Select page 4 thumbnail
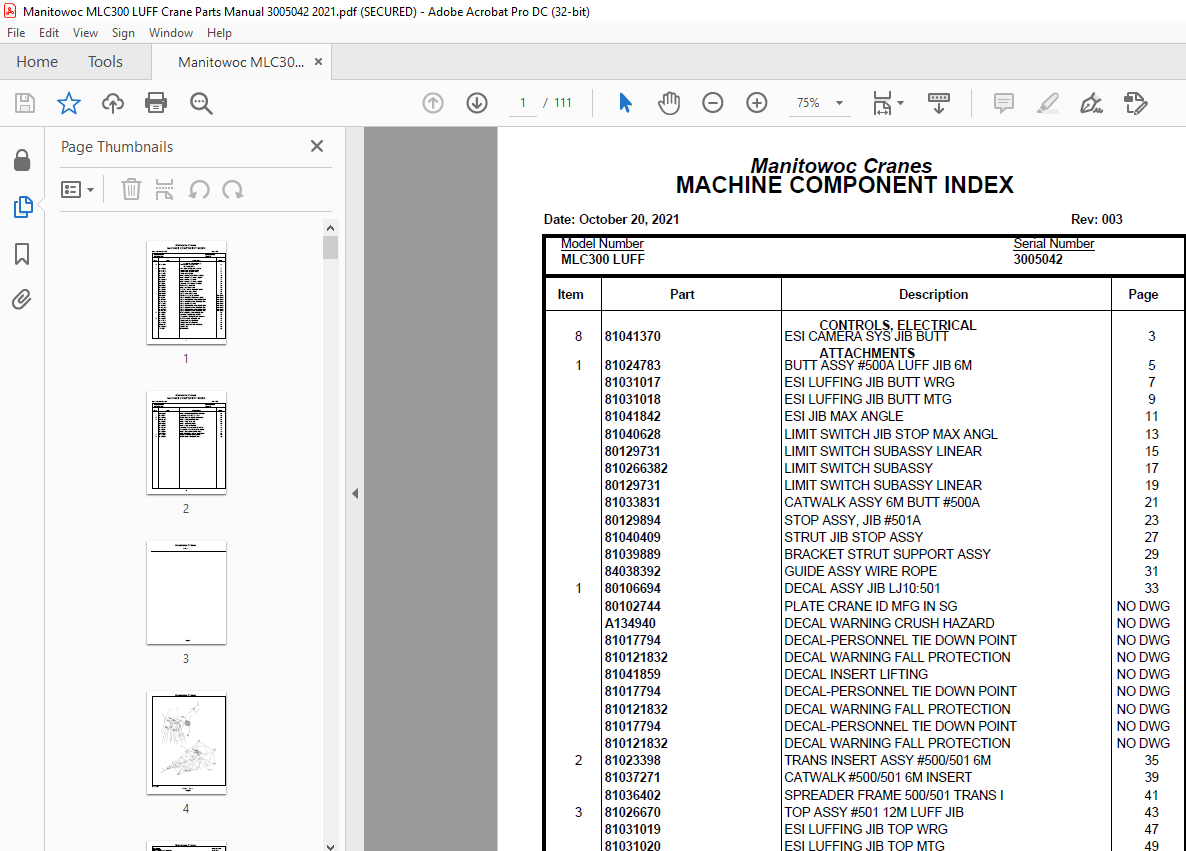The height and width of the screenshot is (851, 1186). click(x=186, y=743)
